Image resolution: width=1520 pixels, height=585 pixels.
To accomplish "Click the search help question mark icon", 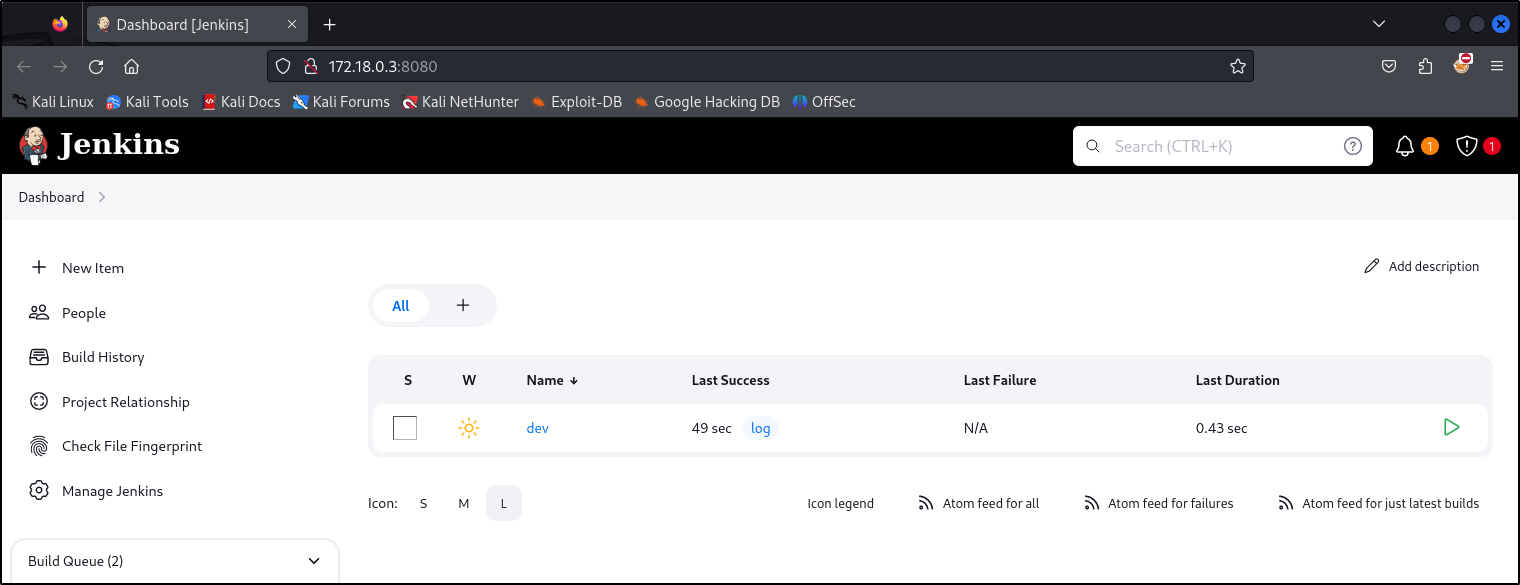I will (x=1352, y=146).
